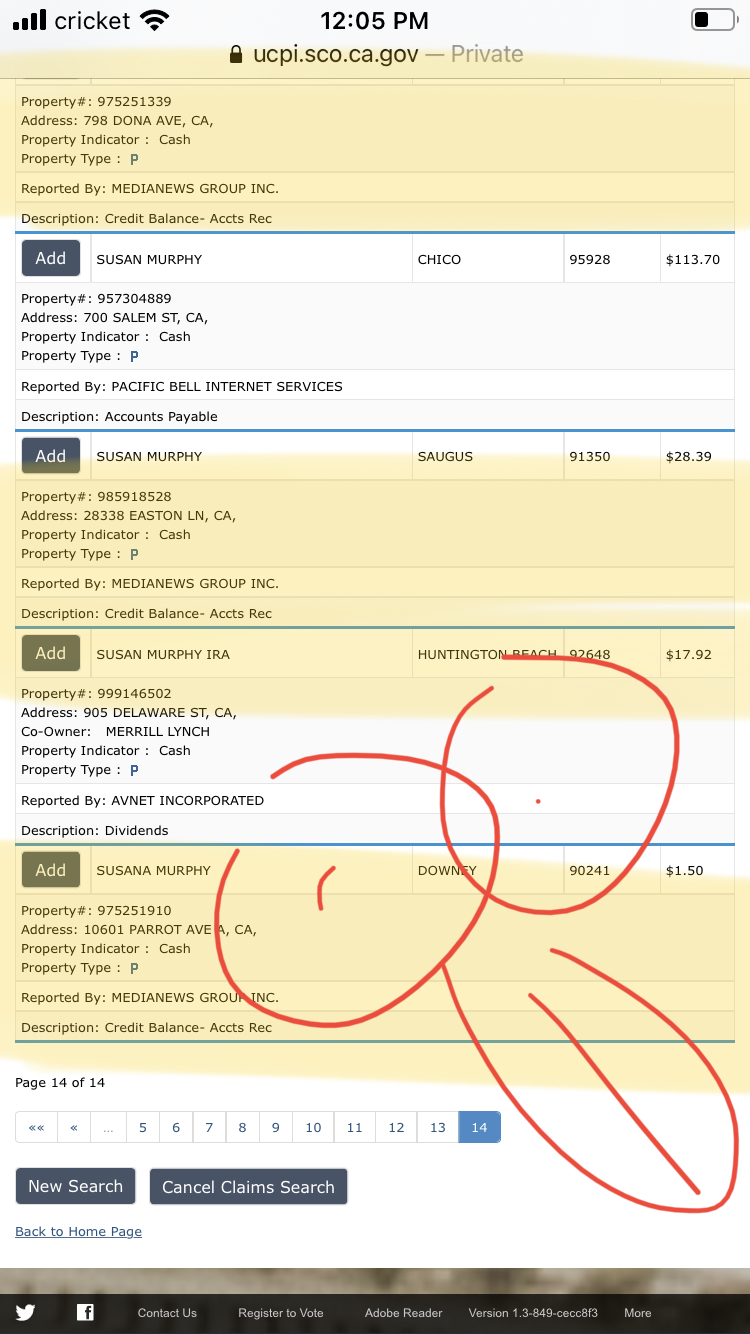The image size is (750, 1334).
Task: Select the amount $1.50
Action: (685, 870)
